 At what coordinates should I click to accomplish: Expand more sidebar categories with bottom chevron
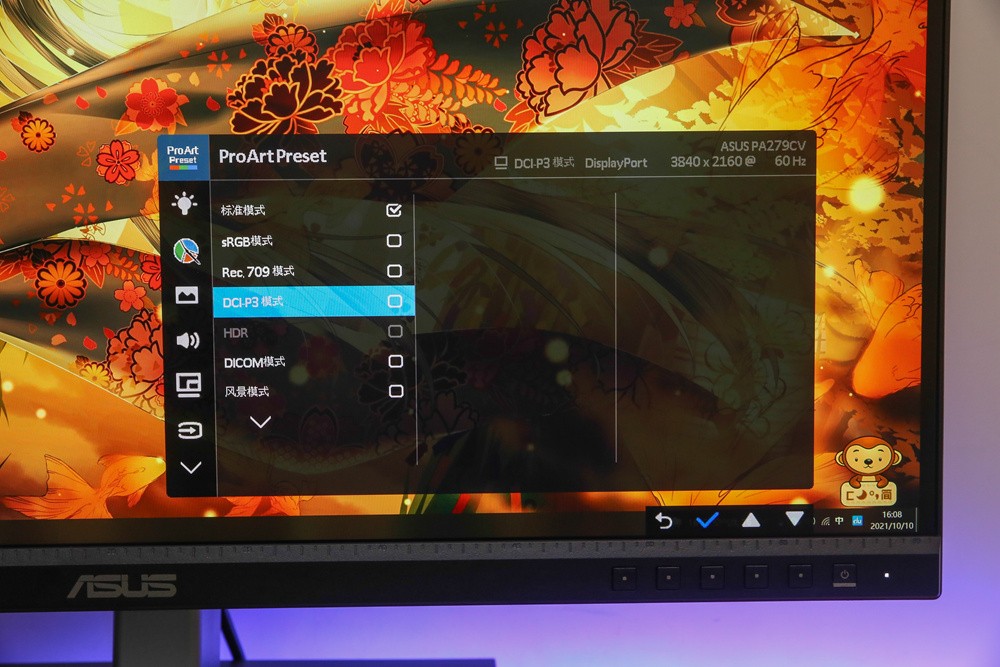tap(191, 467)
